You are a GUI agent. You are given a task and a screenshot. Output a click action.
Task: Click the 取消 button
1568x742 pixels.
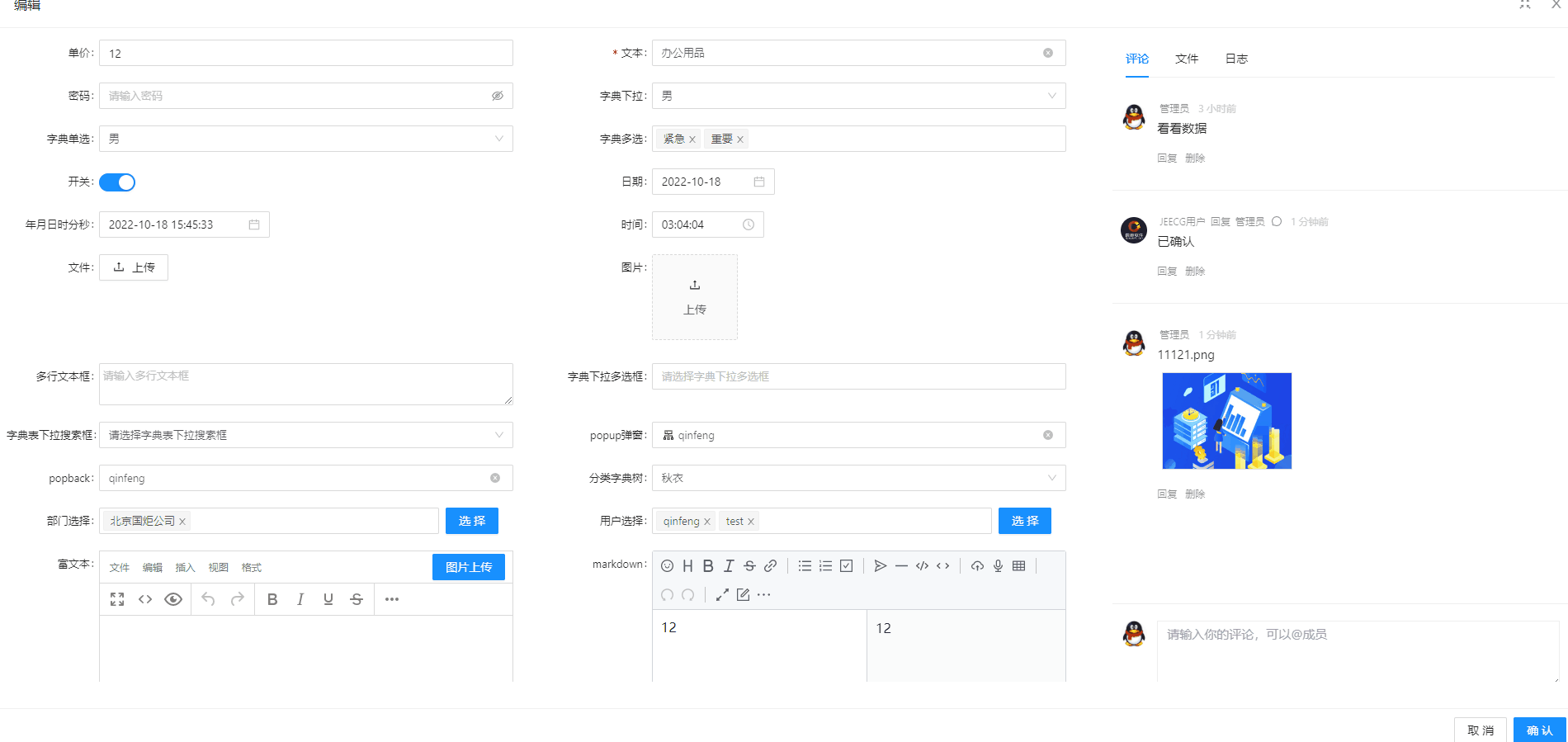pos(1481,730)
